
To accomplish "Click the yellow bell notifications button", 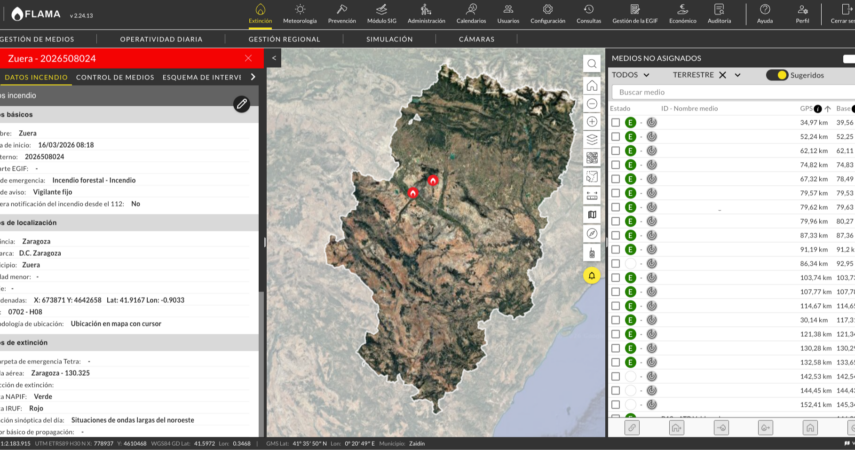I will 592,275.
